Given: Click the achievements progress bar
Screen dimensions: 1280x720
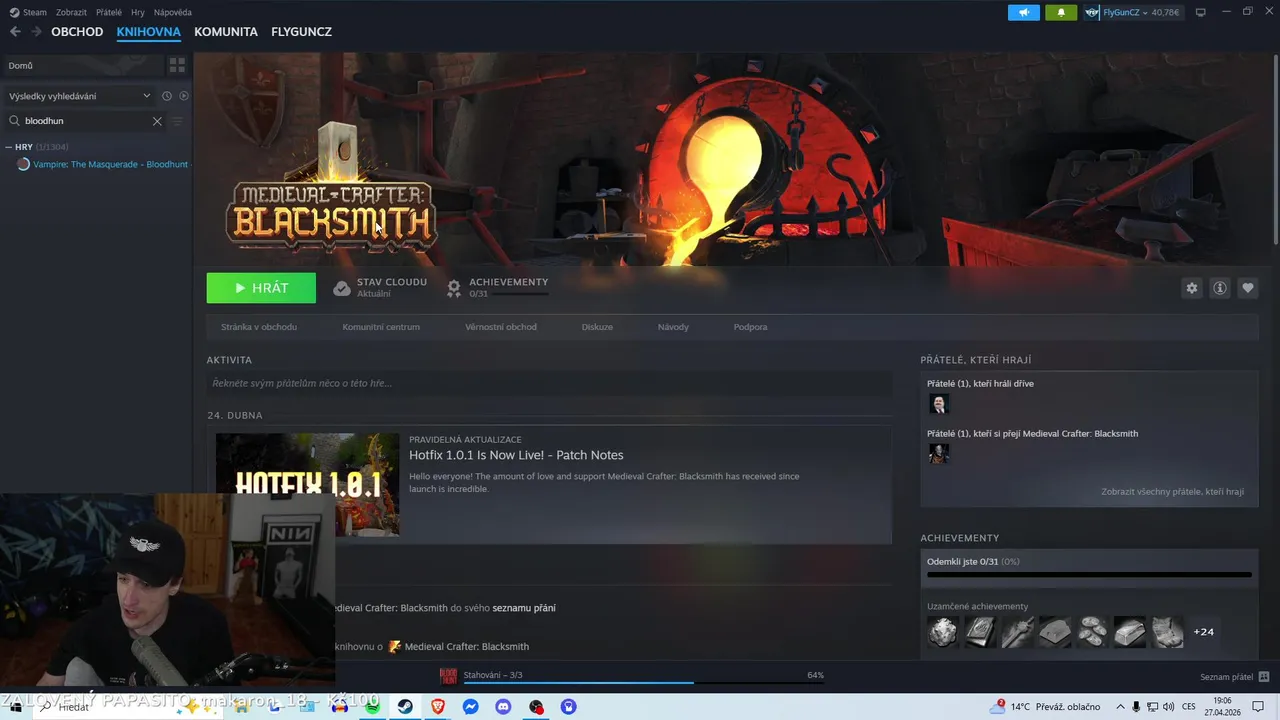Looking at the screenshot, I should tap(1089, 575).
